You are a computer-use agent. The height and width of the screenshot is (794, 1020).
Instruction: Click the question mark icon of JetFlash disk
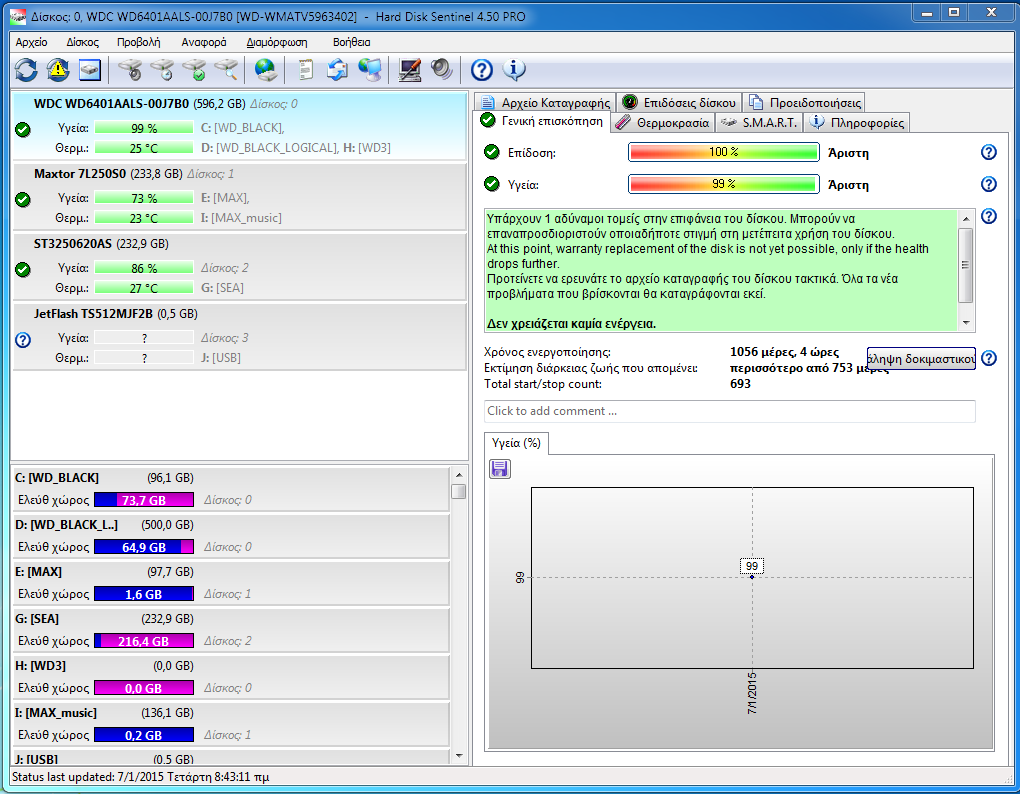(23, 339)
